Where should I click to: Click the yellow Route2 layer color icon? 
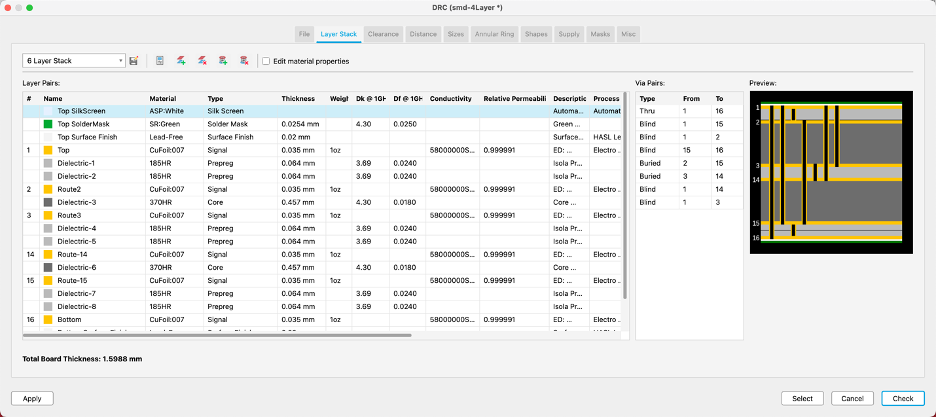[x=48, y=189]
